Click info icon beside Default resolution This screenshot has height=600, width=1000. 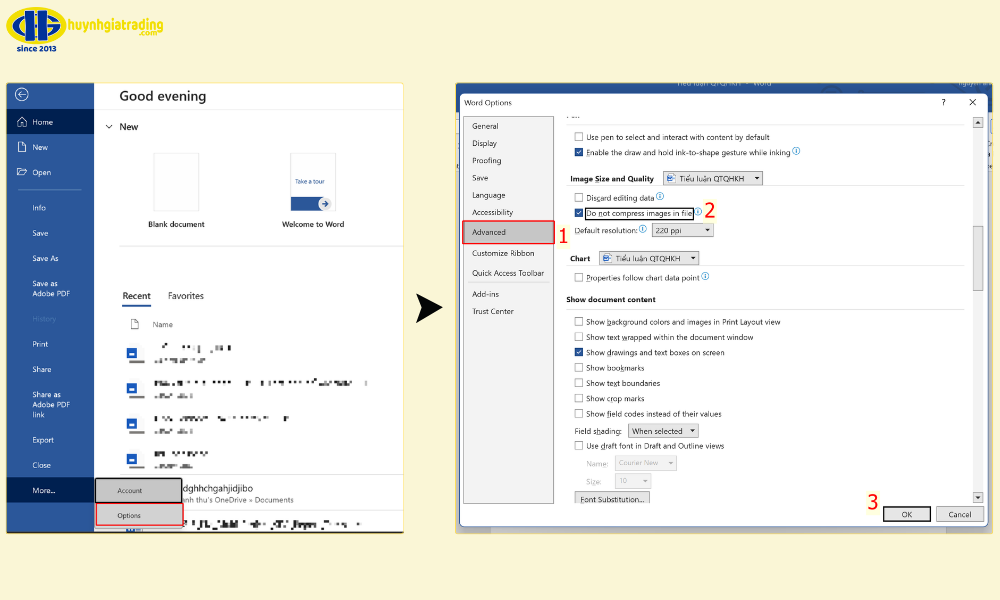click(643, 229)
